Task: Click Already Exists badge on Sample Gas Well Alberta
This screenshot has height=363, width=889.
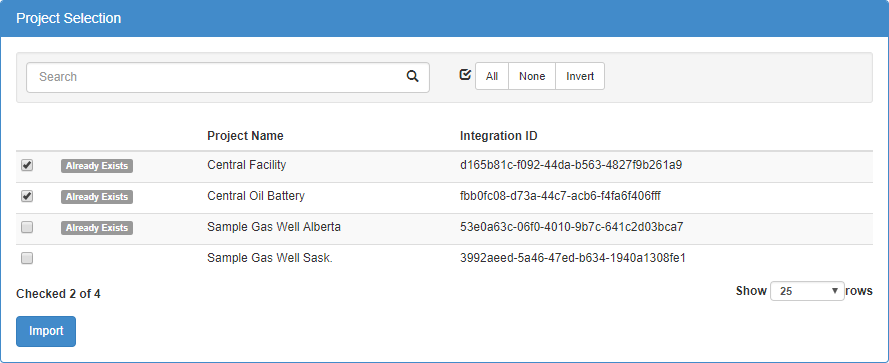Action: [97, 228]
